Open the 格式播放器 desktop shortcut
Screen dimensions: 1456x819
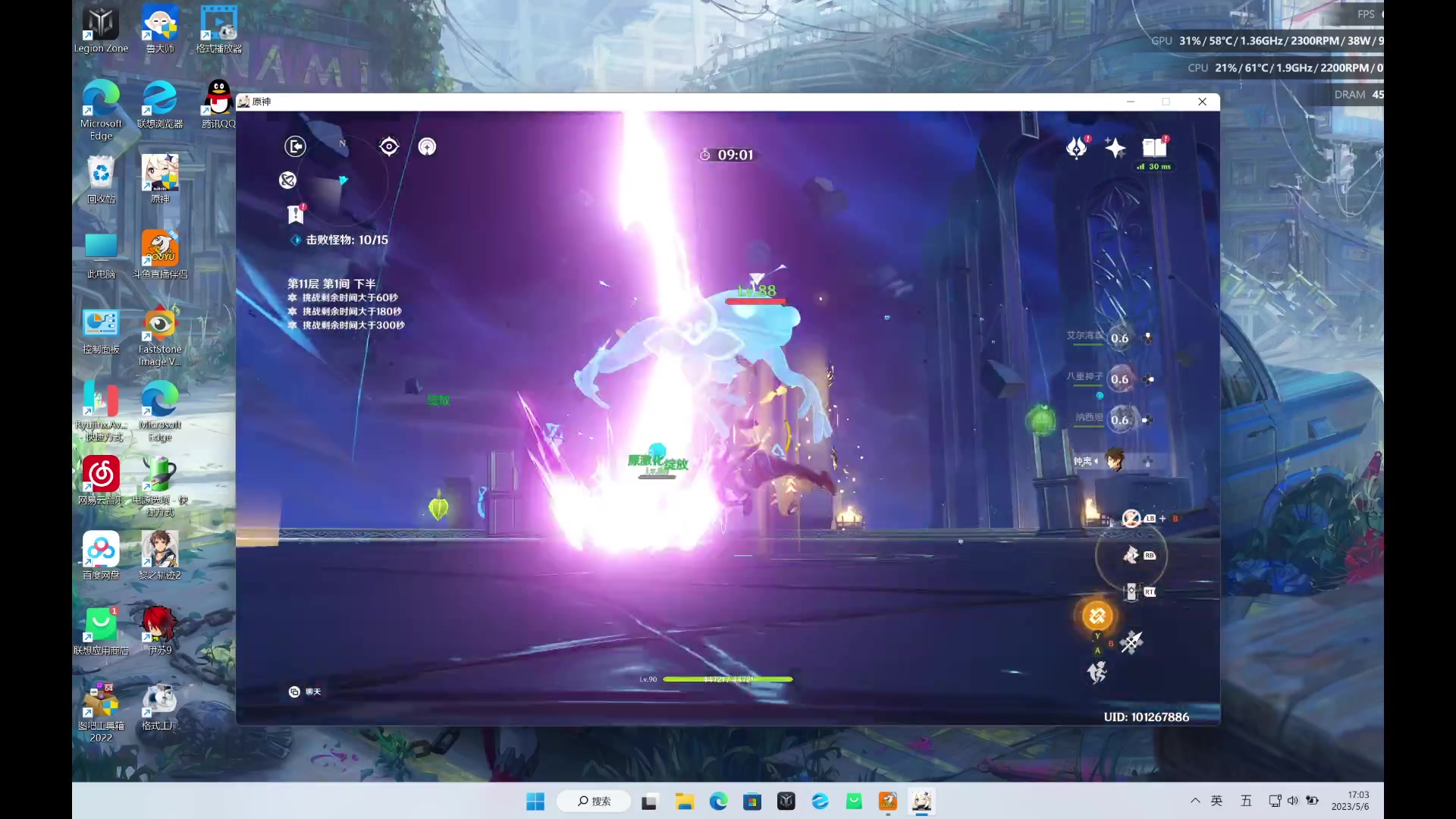[219, 30]
